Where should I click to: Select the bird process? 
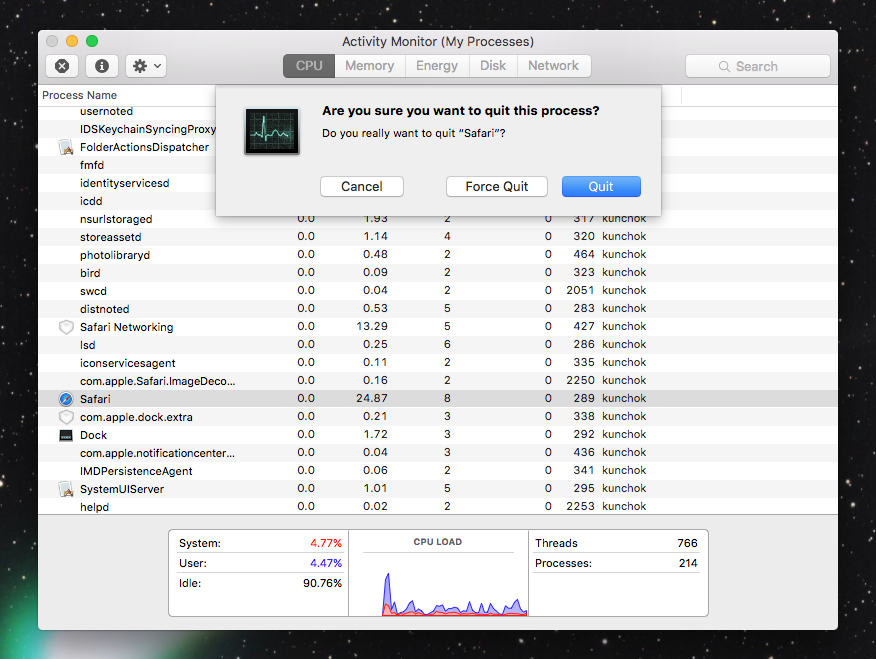[x=90, y=273]
